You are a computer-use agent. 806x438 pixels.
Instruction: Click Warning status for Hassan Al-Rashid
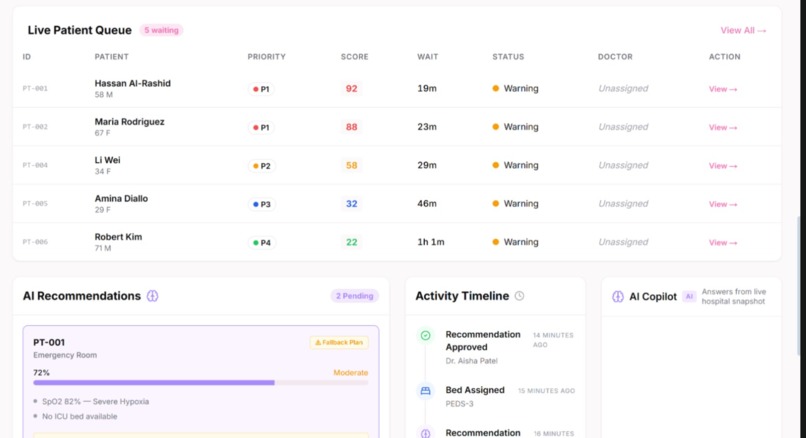(516, 88)
